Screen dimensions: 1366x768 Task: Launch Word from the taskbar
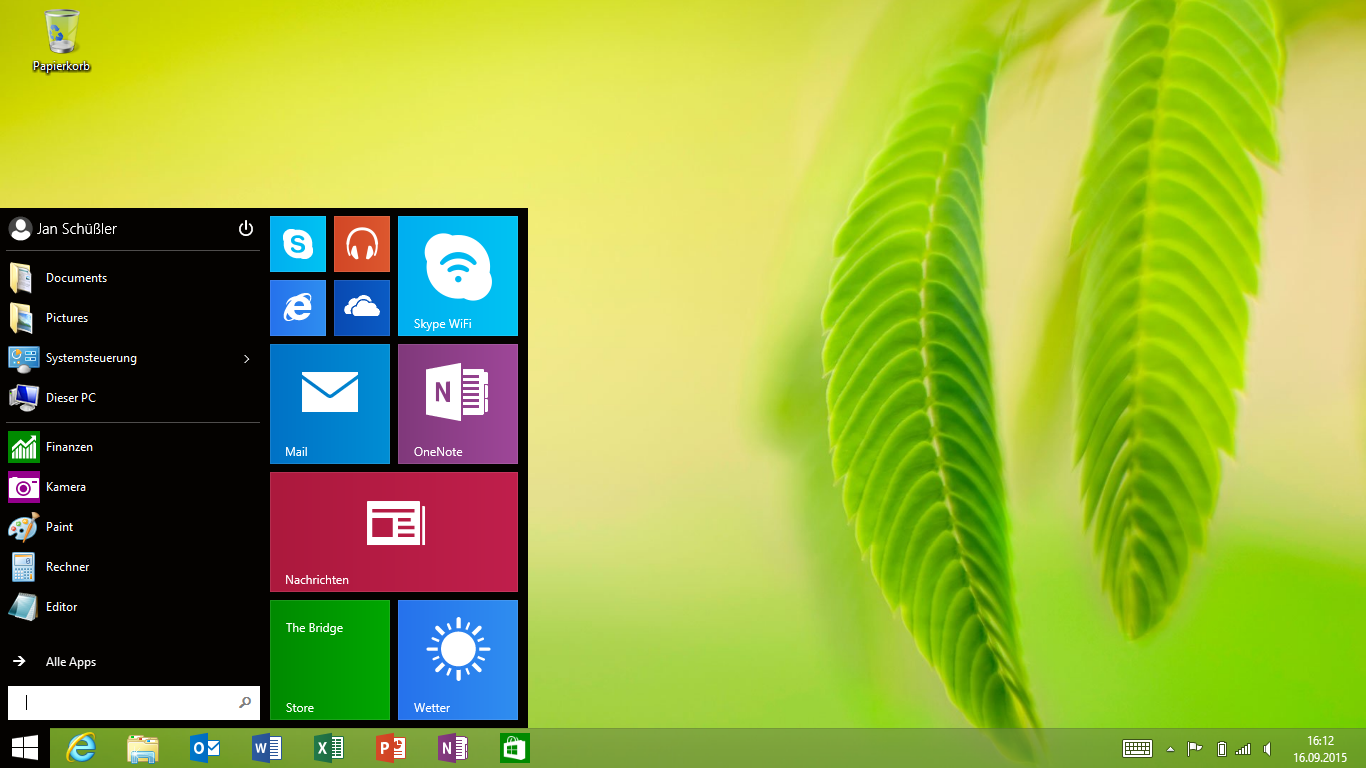tap(267, 748)
